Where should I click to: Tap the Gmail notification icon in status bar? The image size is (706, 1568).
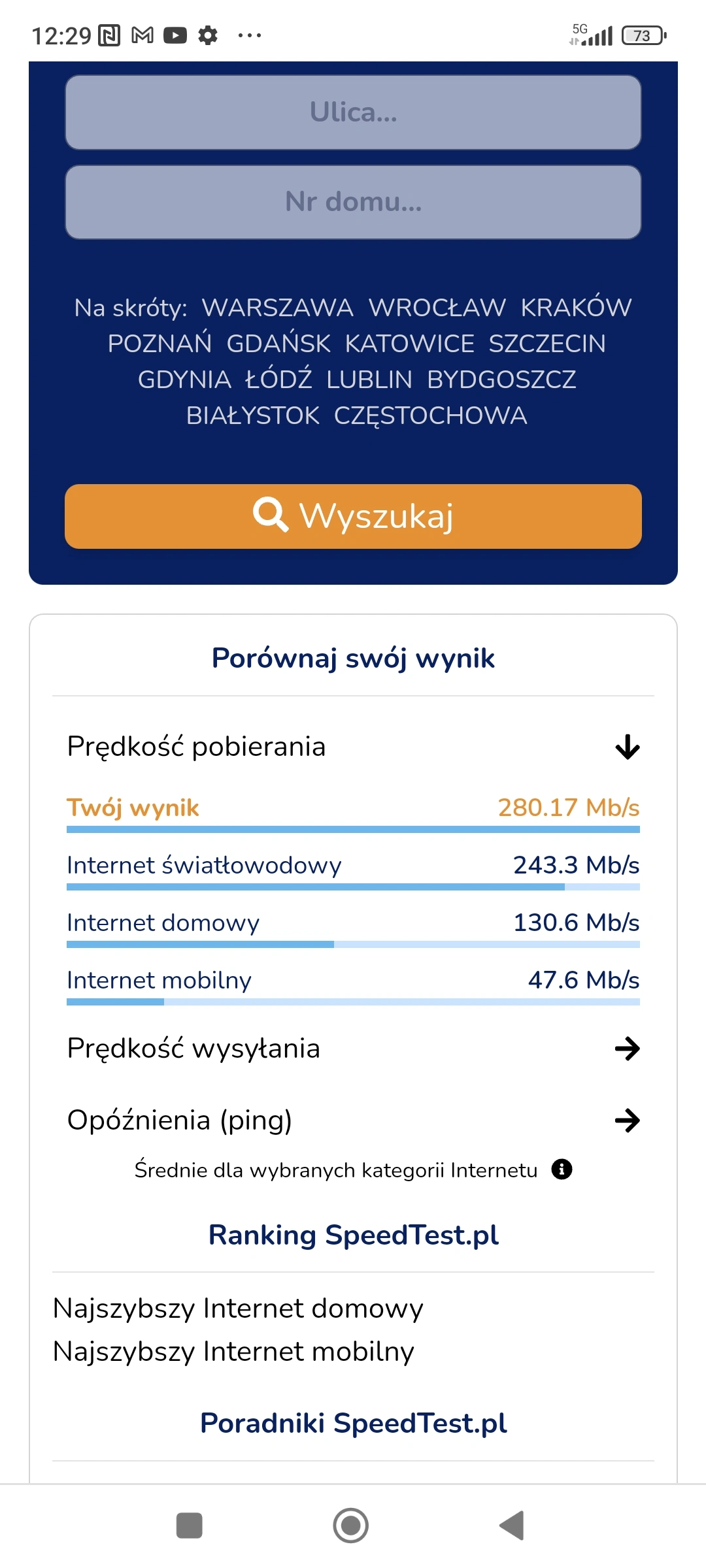(x=143, y=35)
